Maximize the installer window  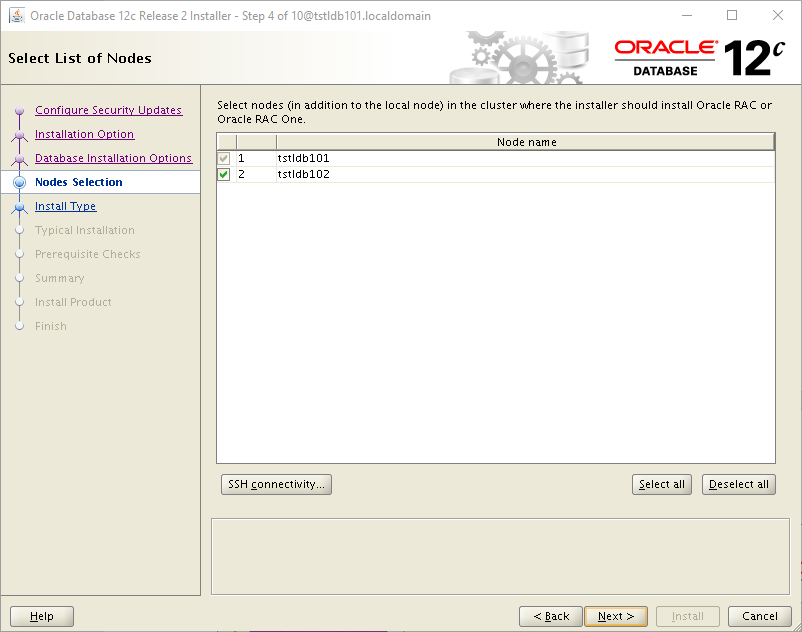pyautogui.click(x=732, y=15)
